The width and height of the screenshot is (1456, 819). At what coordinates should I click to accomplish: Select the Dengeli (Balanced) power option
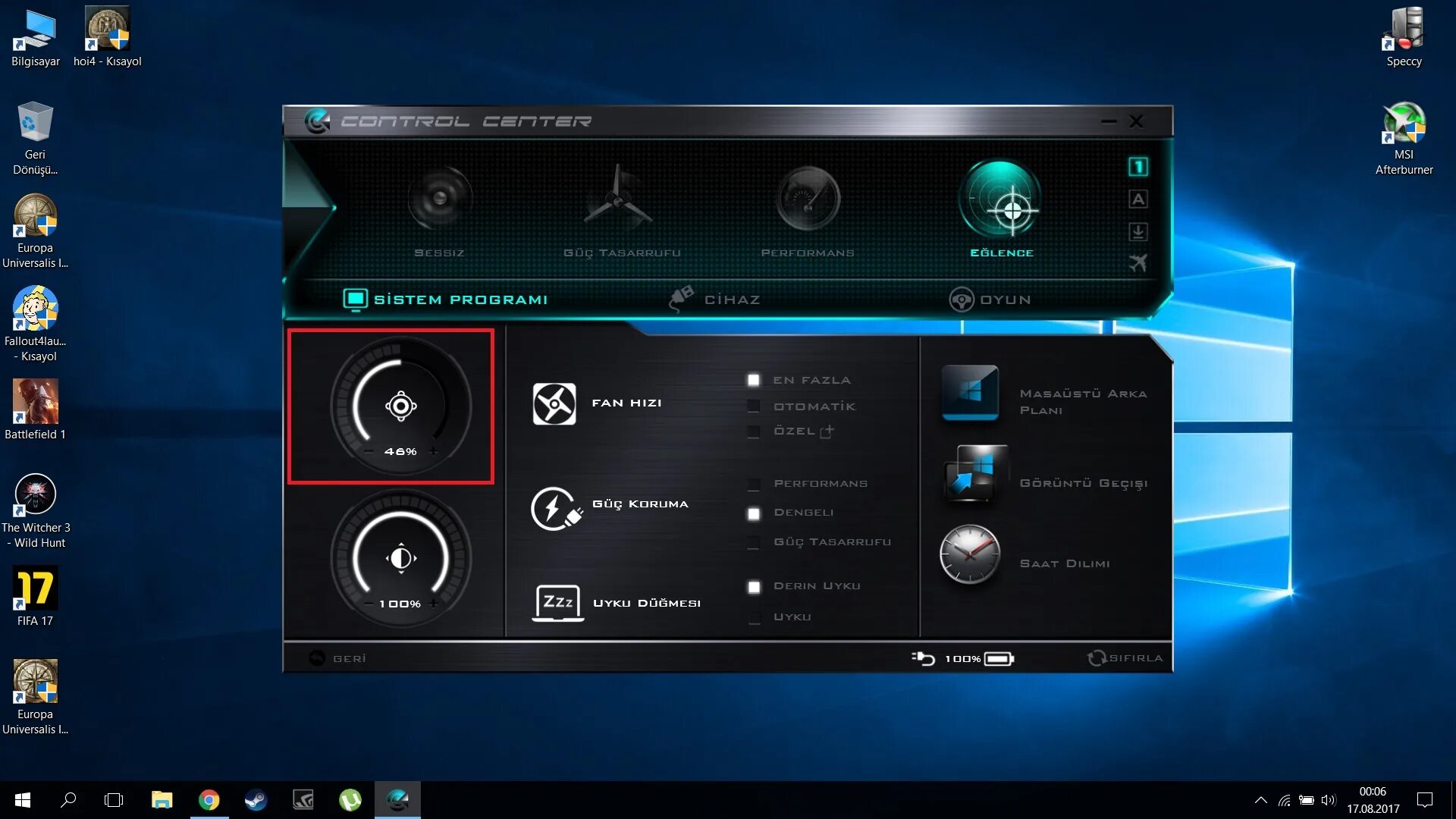[754, 512]
